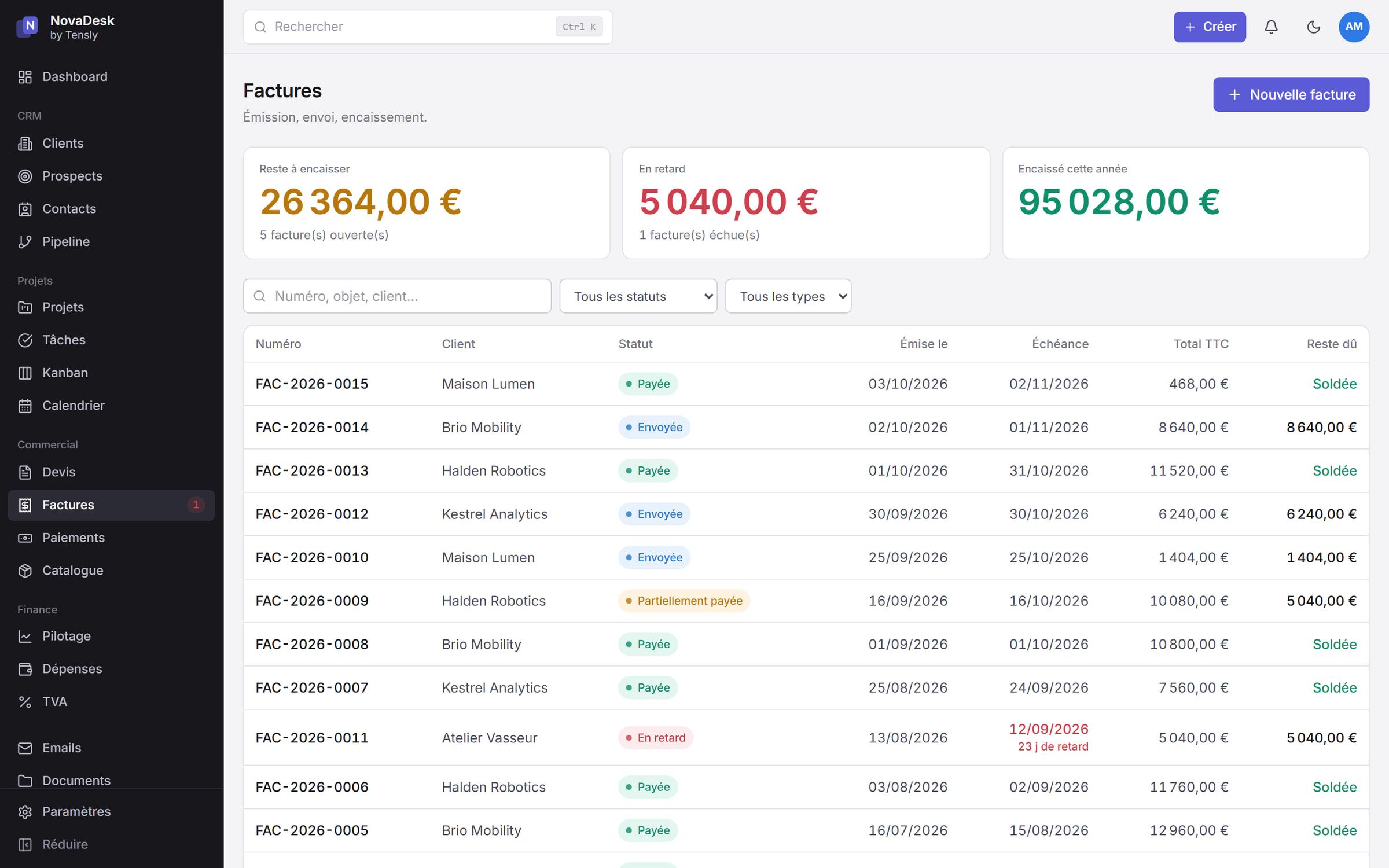The height and width of the screenshot is (868, 1389).
Task: Open Clients building icon
Action: [x=25, y=144]
